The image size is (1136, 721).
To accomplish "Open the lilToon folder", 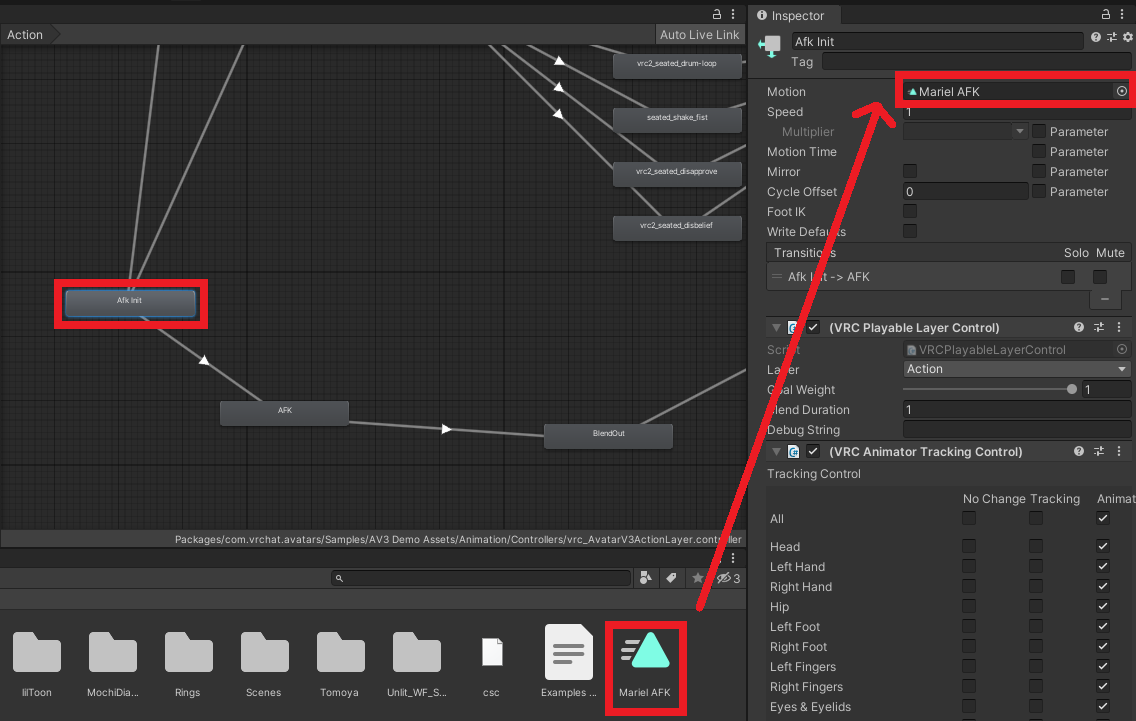I will pos(37,660).
